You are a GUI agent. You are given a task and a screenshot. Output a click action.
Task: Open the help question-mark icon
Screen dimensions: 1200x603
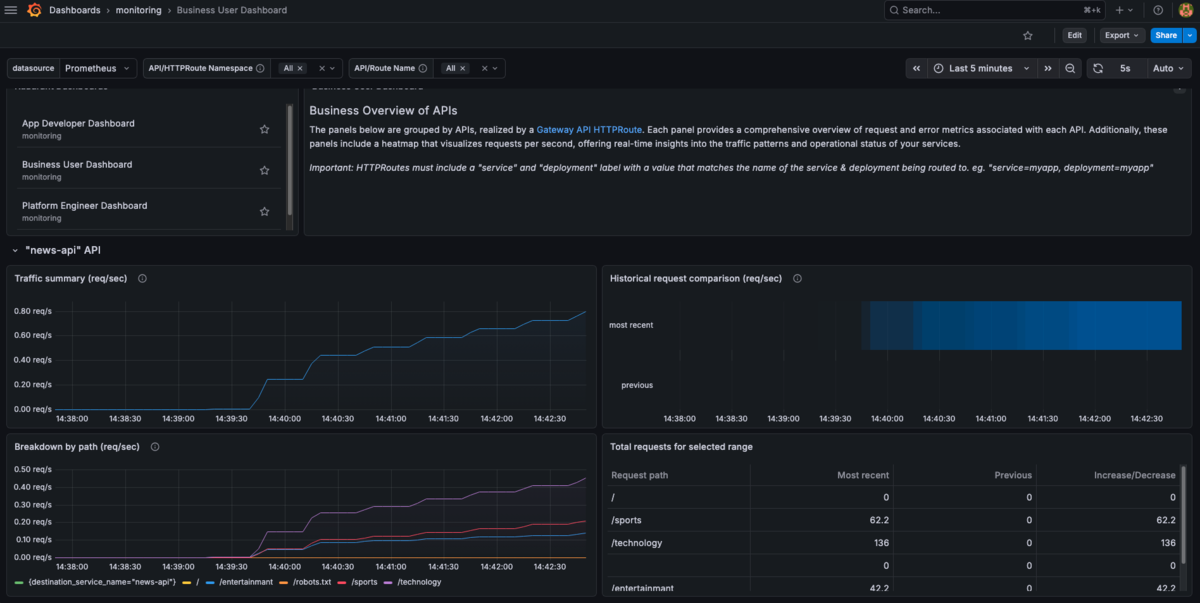[1158, 10]
